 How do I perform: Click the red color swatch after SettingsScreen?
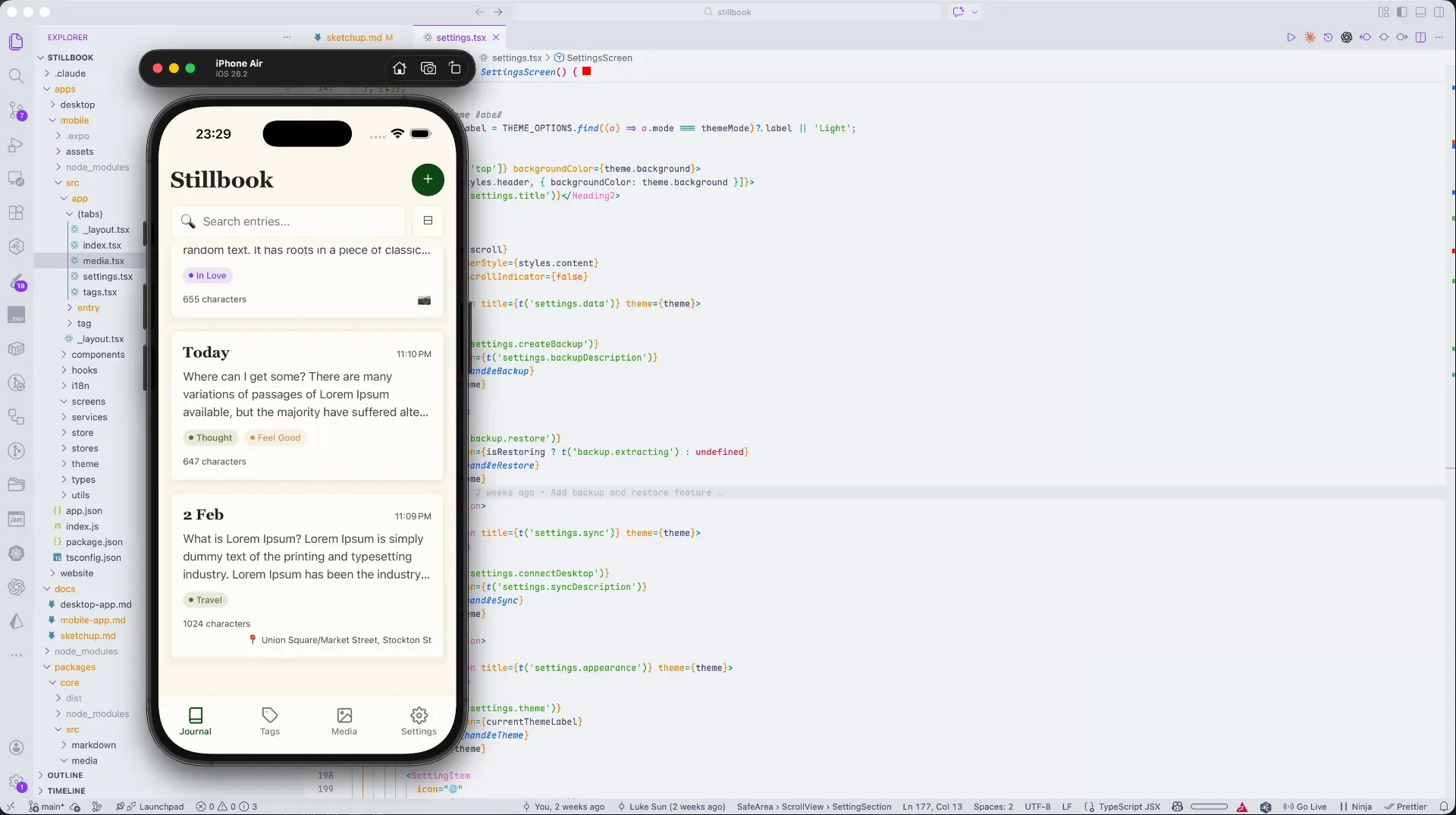point(586,72)
